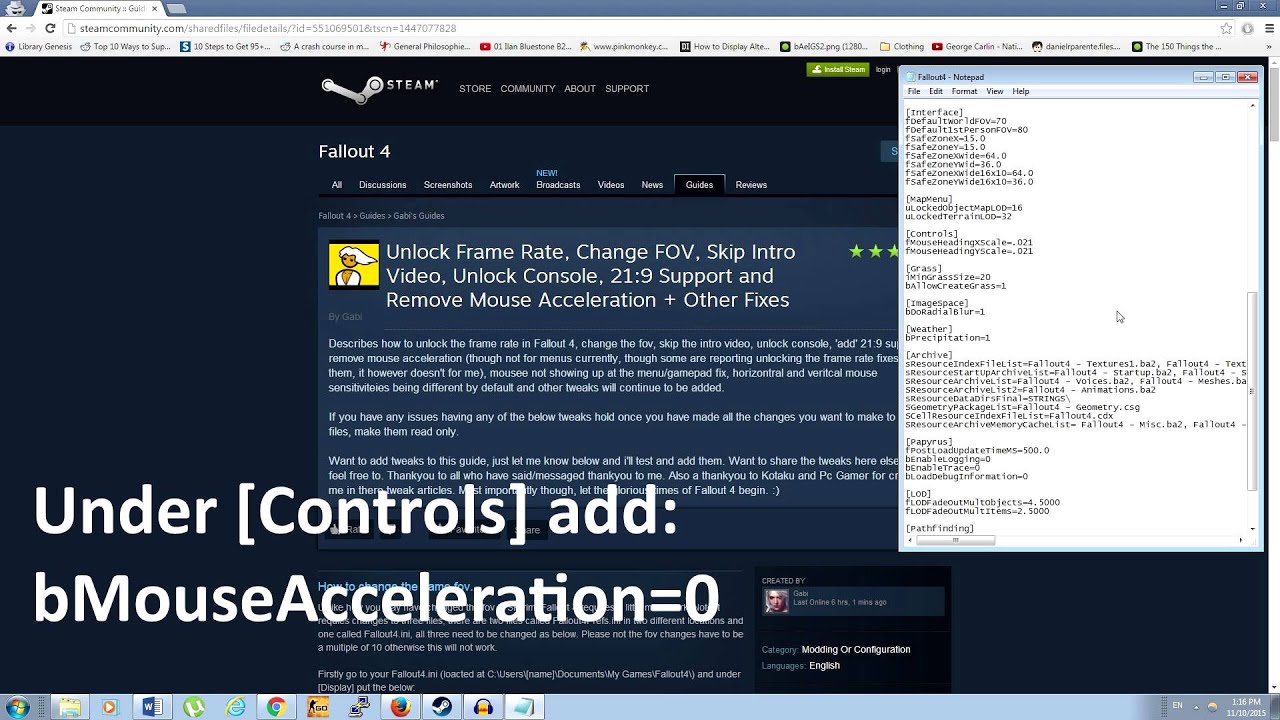
Task: Click Notepad scroll-down arrow
Action: [1253, 529]
